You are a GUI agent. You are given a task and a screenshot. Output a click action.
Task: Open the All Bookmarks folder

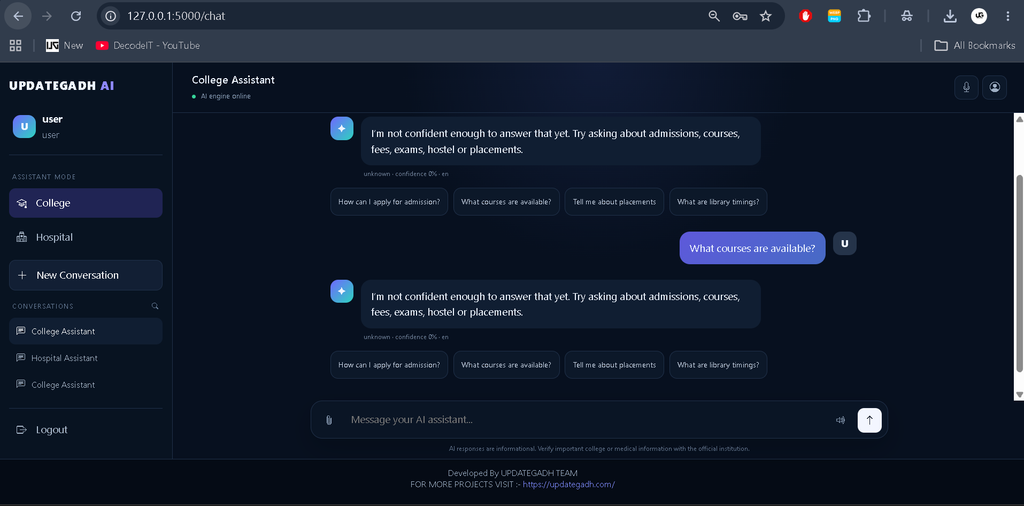click(974, 45)
